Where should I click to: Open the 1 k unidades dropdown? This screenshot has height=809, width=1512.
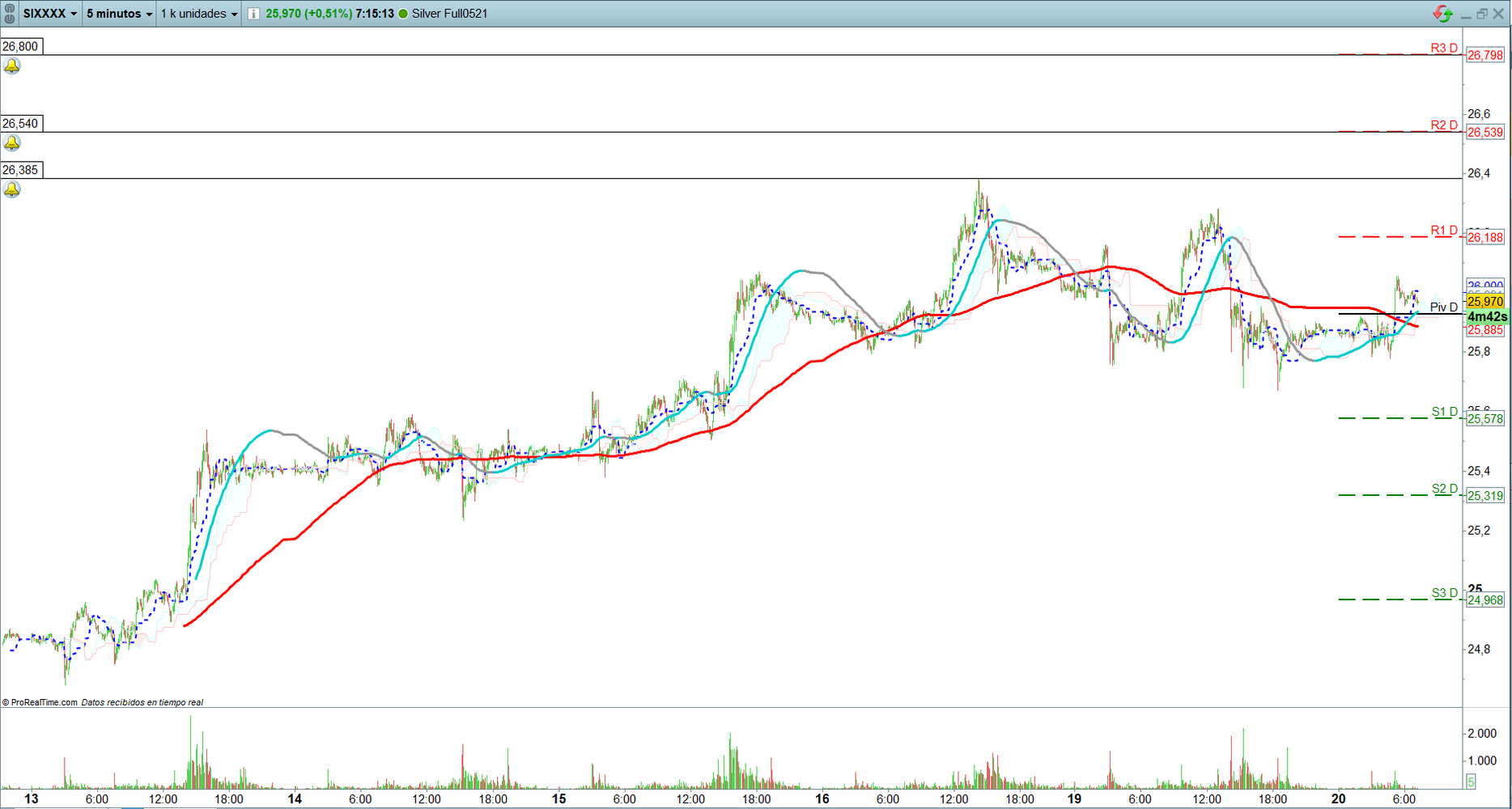(x=199, y=14)
